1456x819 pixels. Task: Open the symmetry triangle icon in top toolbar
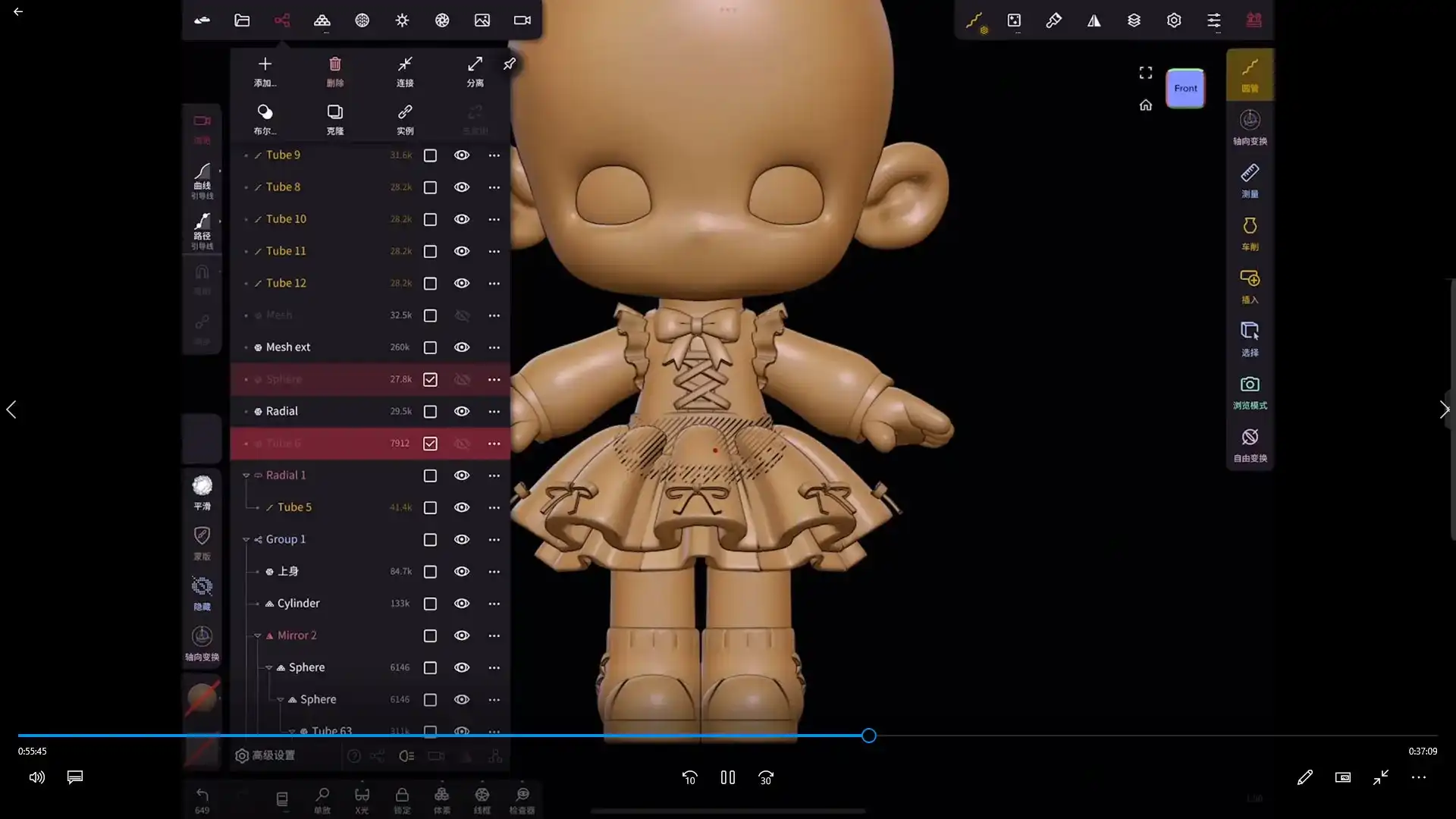[x=1094, y=20]
